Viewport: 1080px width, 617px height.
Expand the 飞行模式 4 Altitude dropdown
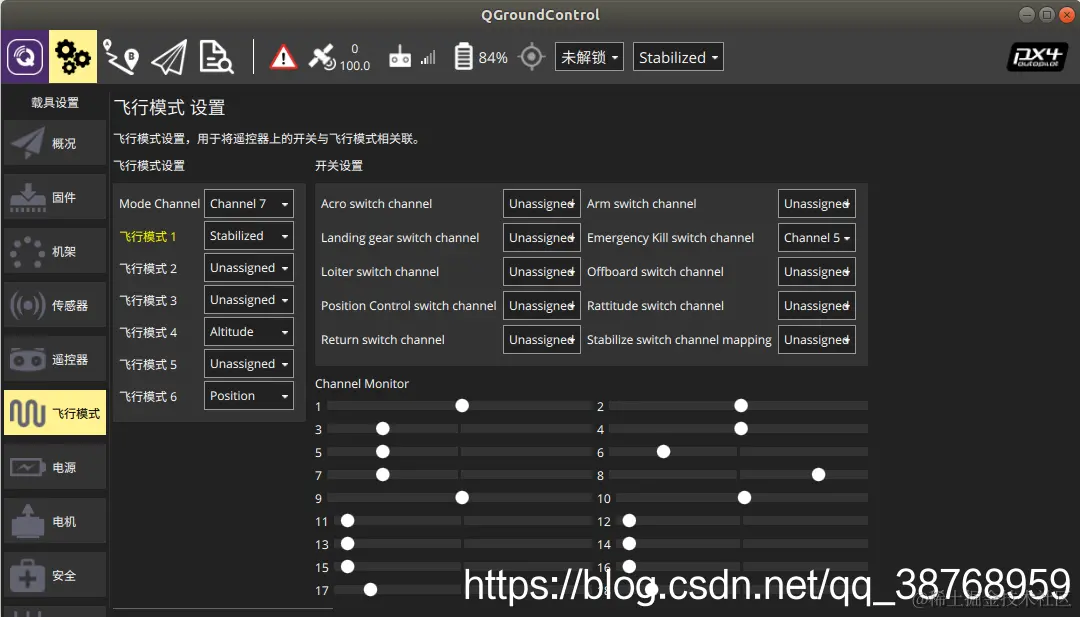pos(249,332)
